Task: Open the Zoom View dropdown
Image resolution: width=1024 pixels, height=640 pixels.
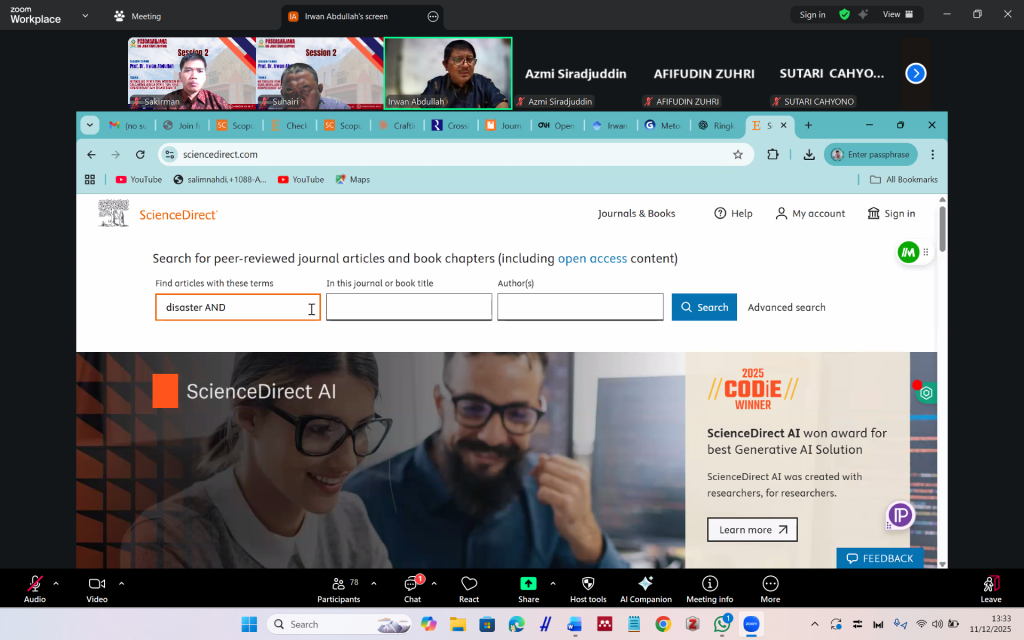Action: pos(897,15)
